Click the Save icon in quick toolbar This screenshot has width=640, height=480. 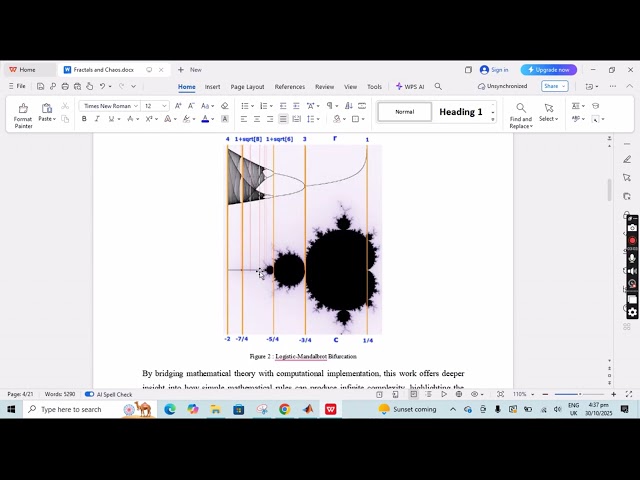coord(40,86)
